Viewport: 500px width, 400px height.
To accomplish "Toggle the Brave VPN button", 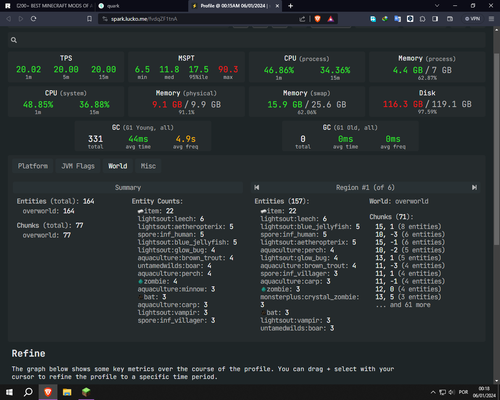I will click(473, 19).
